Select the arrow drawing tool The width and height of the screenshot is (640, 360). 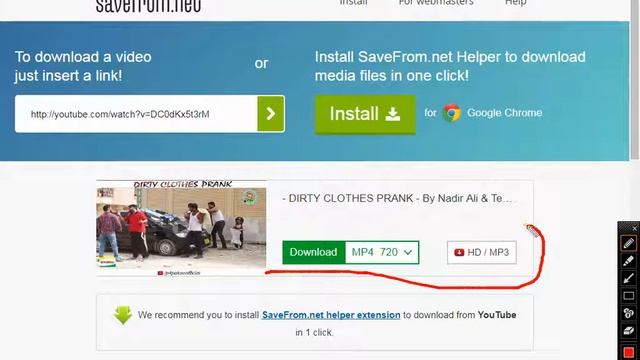point(628,278)
